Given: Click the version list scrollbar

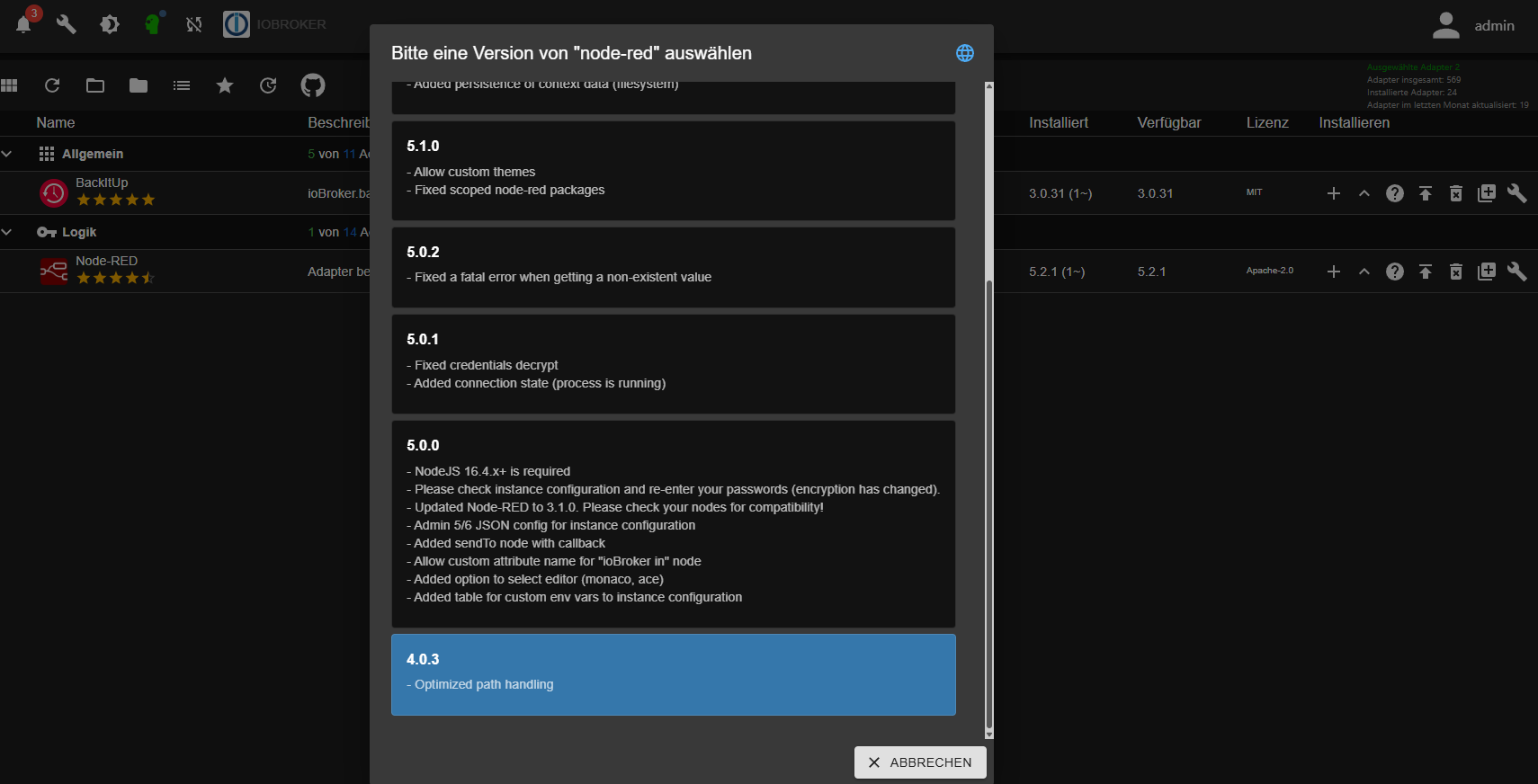Looking at the screenshot, I should click(x=988, y=503).
